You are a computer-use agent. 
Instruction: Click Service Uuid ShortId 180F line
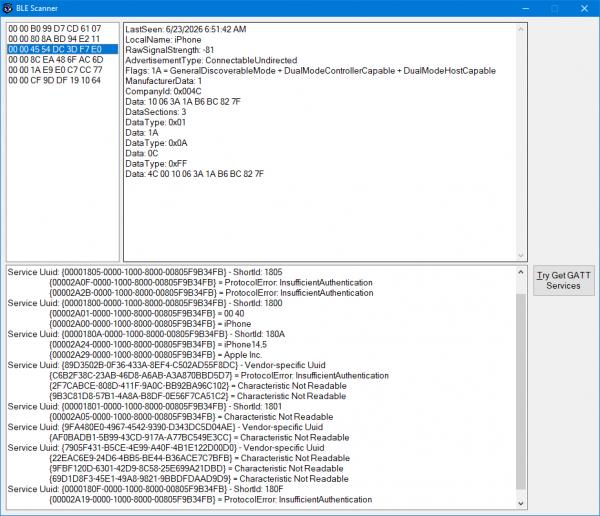[x=145, y=489]
